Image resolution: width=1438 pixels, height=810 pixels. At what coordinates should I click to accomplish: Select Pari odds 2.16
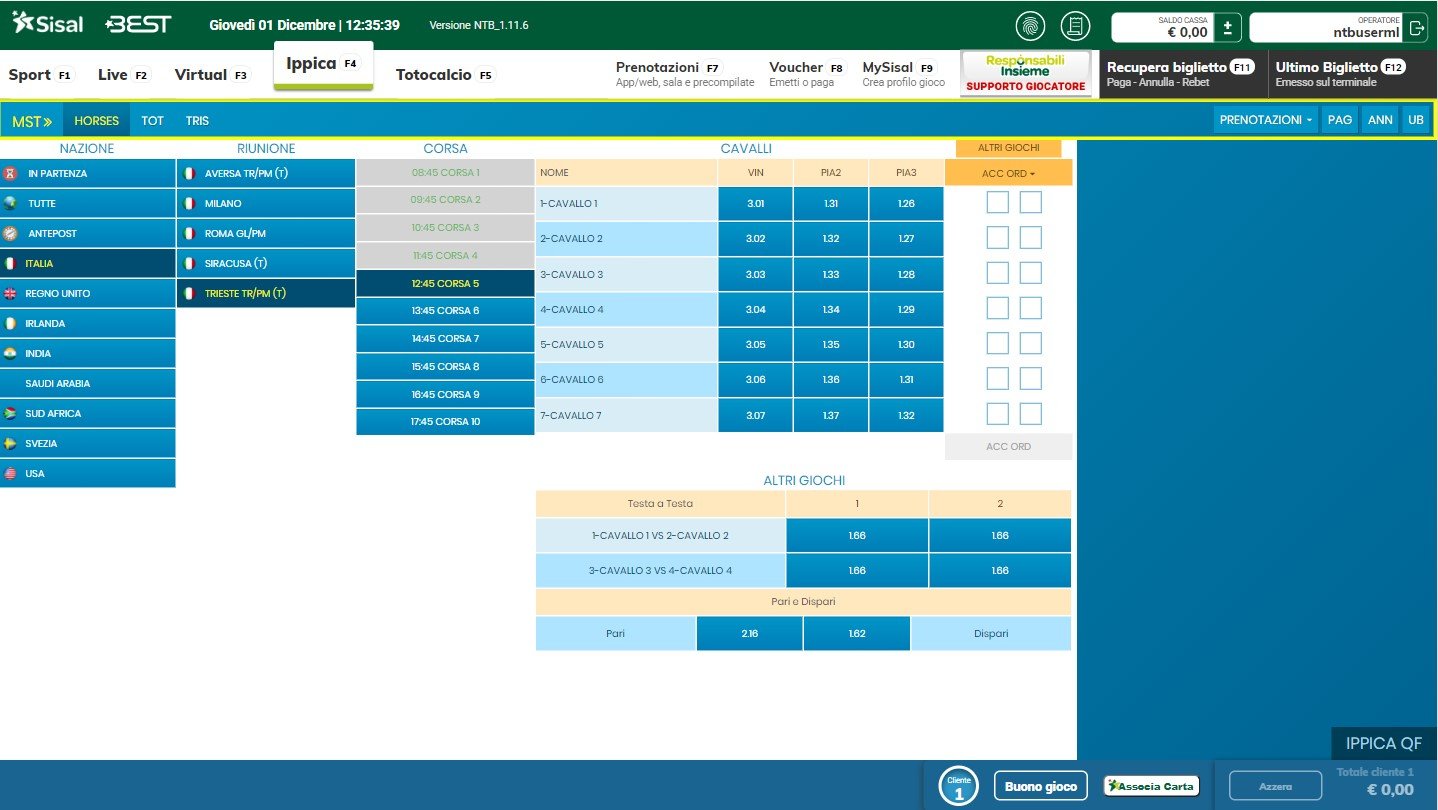coord(749,633)
